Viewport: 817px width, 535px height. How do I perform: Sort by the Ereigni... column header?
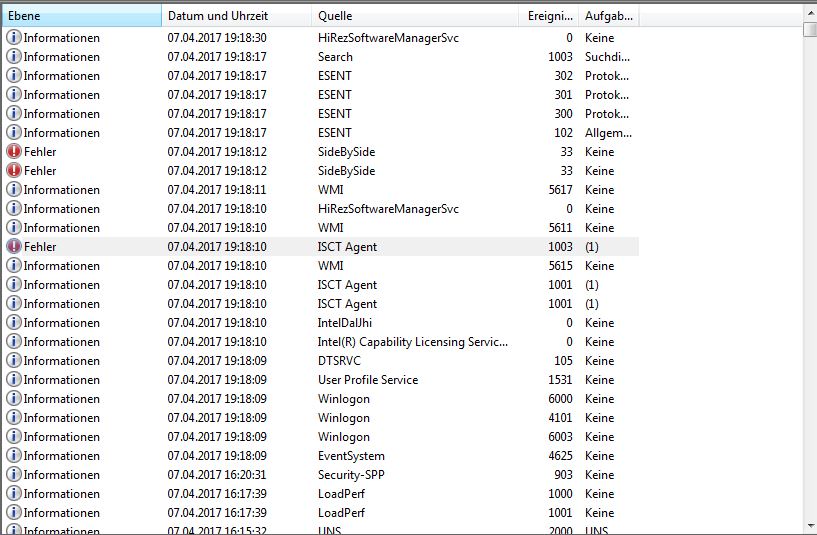pyautogui.click(x=548, y=16)
